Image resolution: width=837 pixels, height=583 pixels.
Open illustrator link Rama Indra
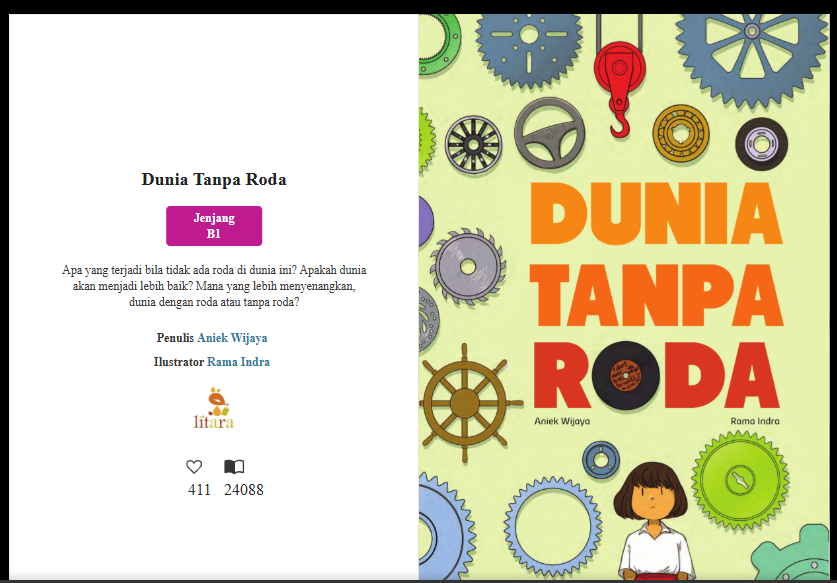pos(238,362)
